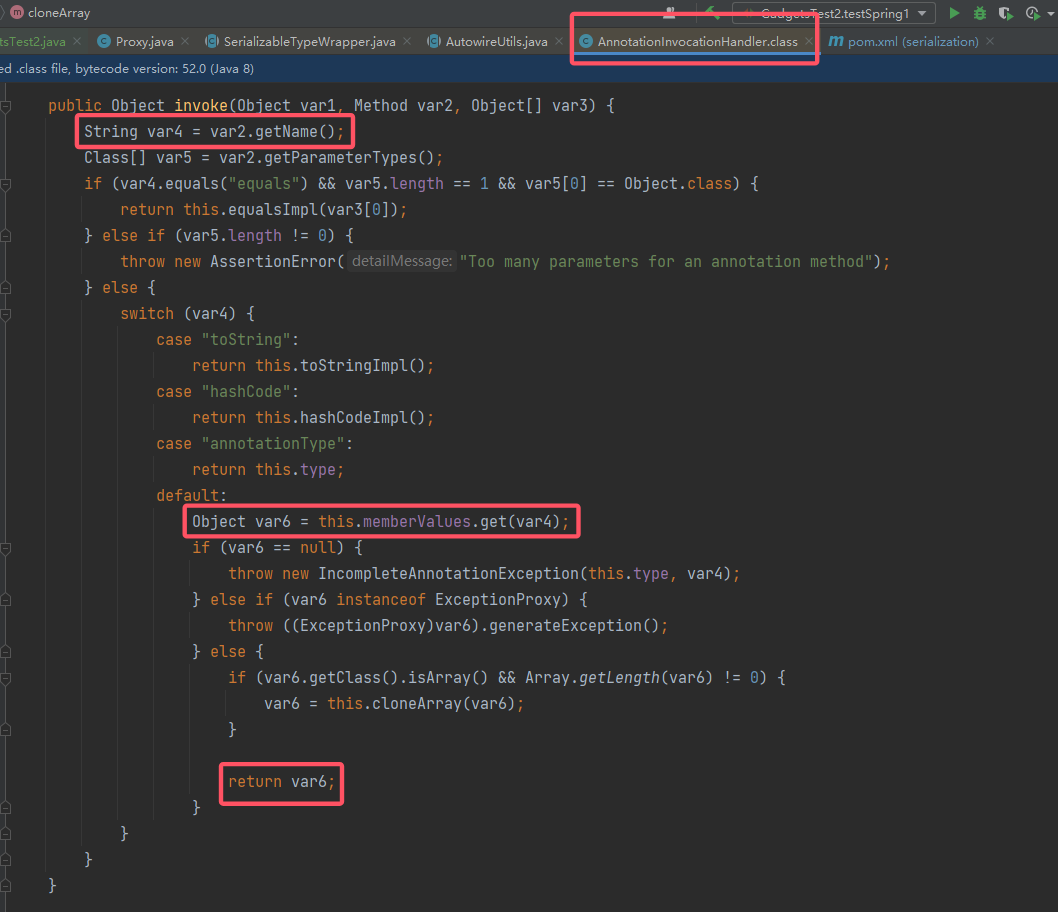
Task: Close the AnnotationInvocationHandler.class tab
Action: tap(808, 42)
